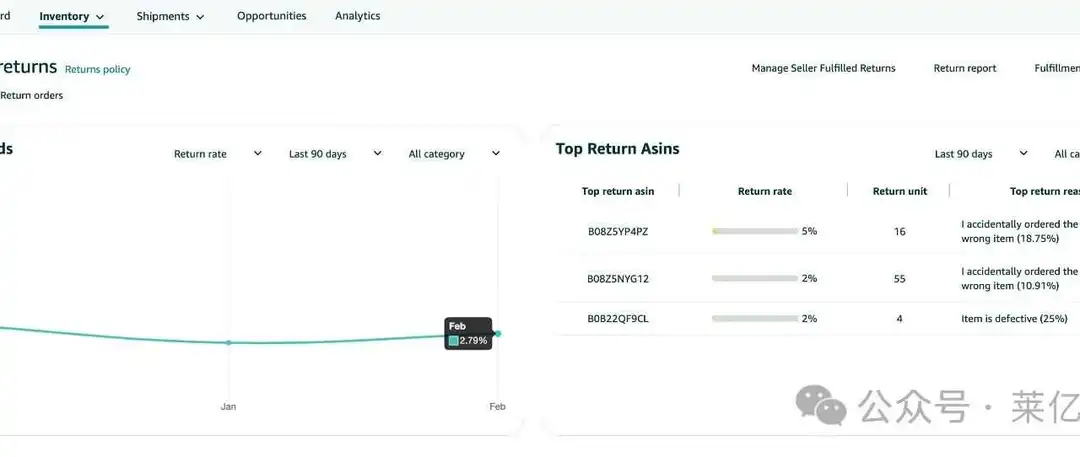This screenshot has width=1080, height=457.
Task: Click return unit value 16
Action: [900, 232]
